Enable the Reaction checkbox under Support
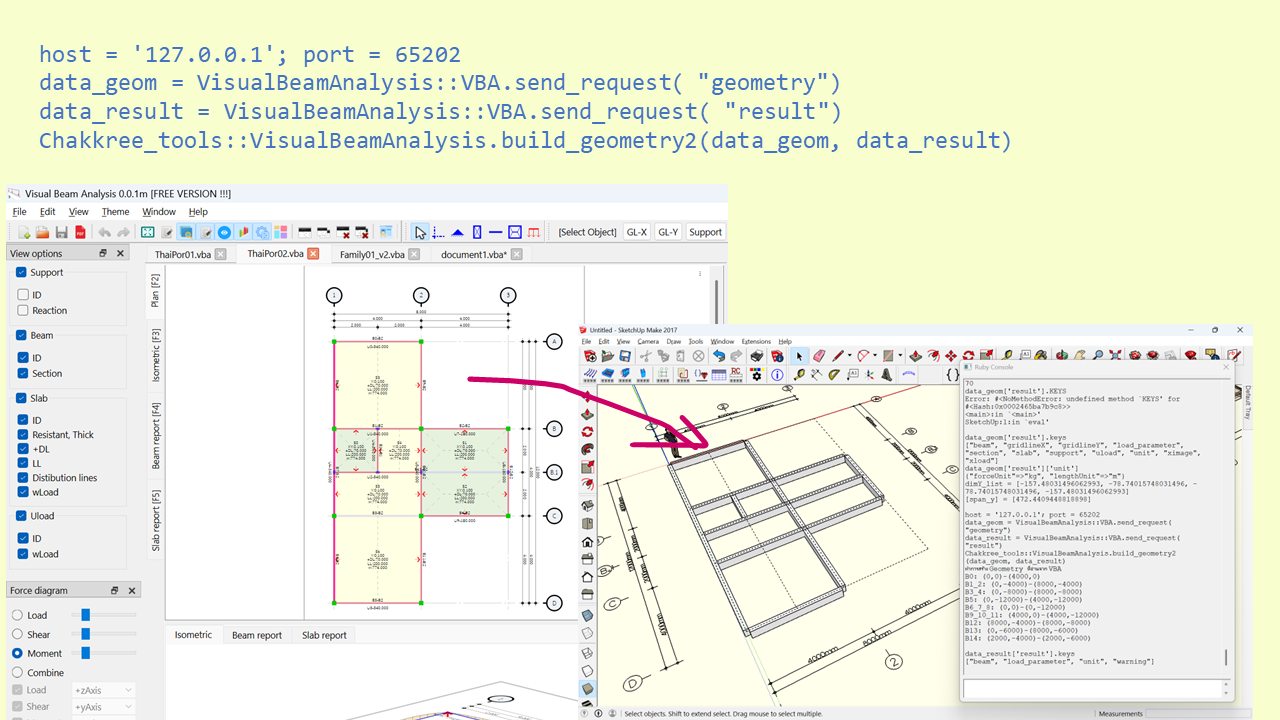Screen dimensions: 1280x720 pos(23,311)
